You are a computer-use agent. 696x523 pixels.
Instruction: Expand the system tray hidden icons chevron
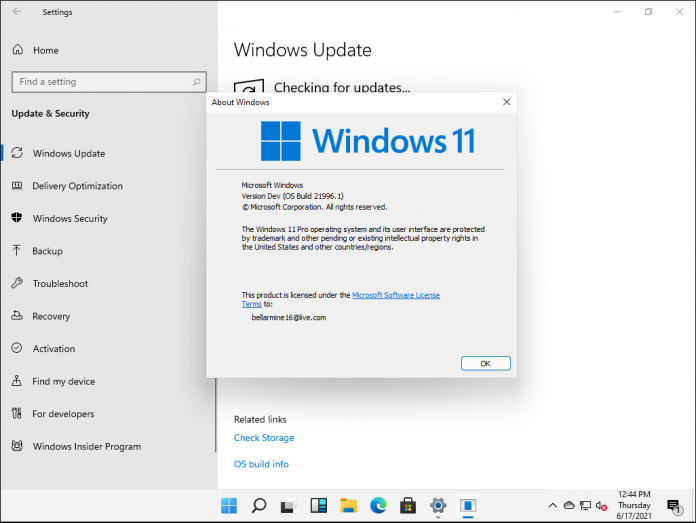click(x=553, y=505)
